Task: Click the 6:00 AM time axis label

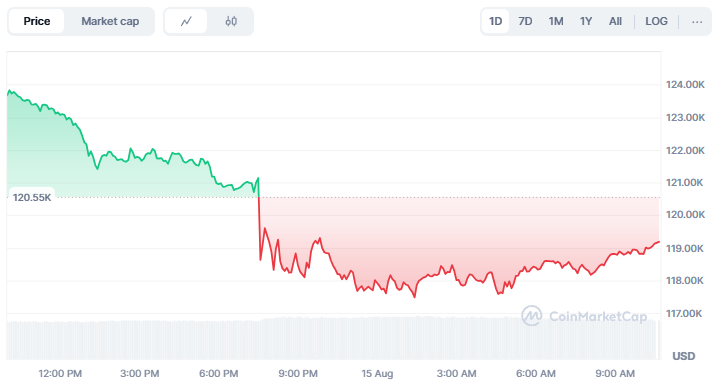Action: coord(536,374)
